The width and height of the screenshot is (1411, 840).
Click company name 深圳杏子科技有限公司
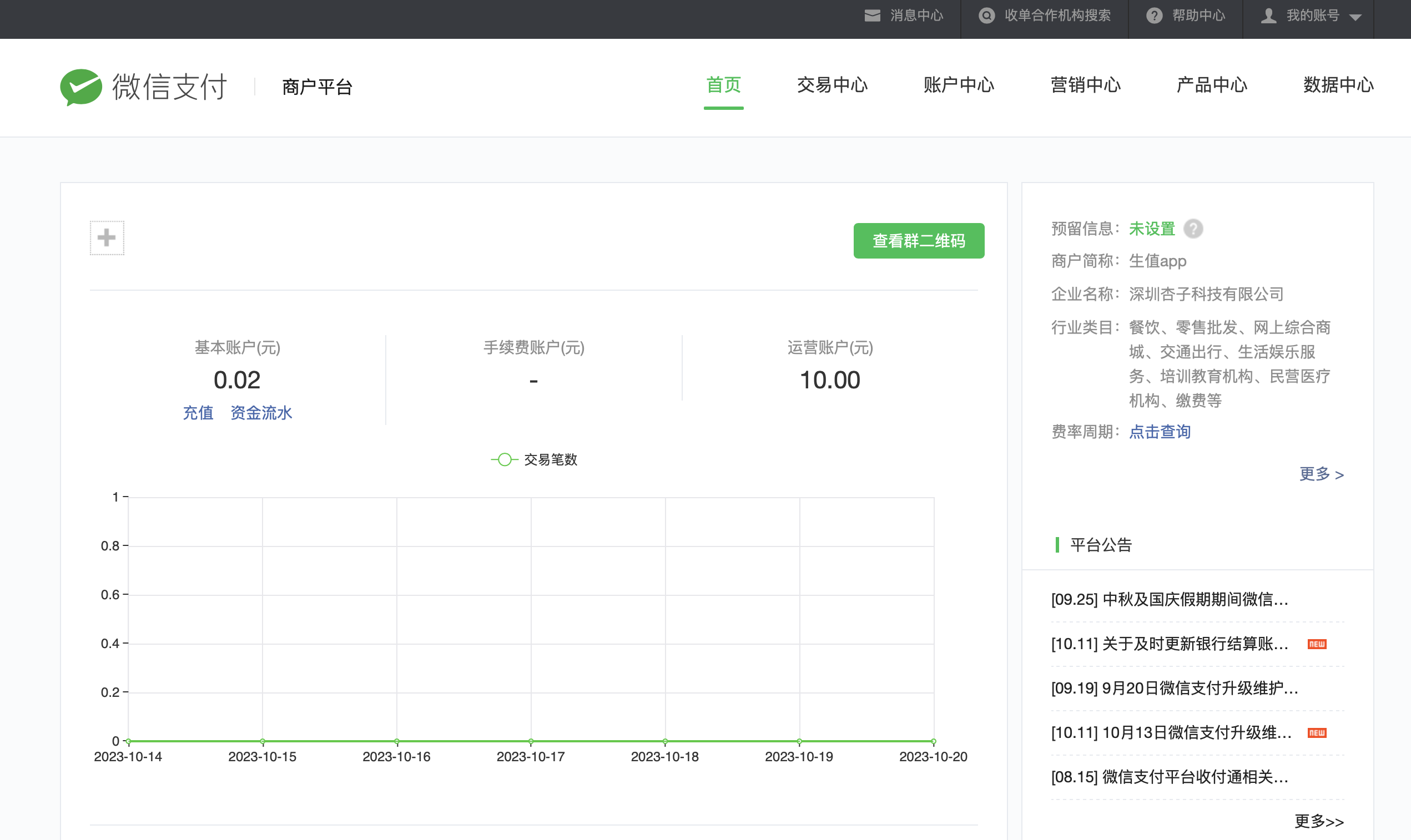pyautogui.click(x=1206, y=295)
